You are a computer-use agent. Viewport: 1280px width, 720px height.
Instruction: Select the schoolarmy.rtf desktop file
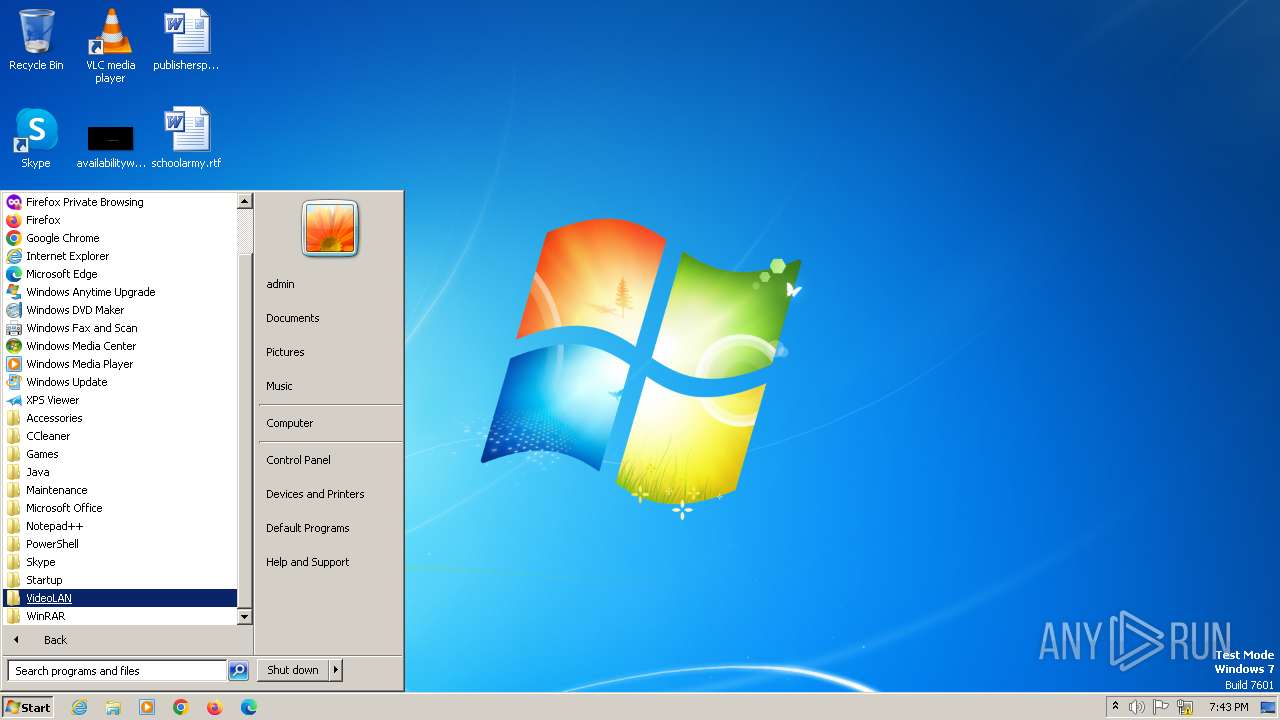click(x=186, y=138)
